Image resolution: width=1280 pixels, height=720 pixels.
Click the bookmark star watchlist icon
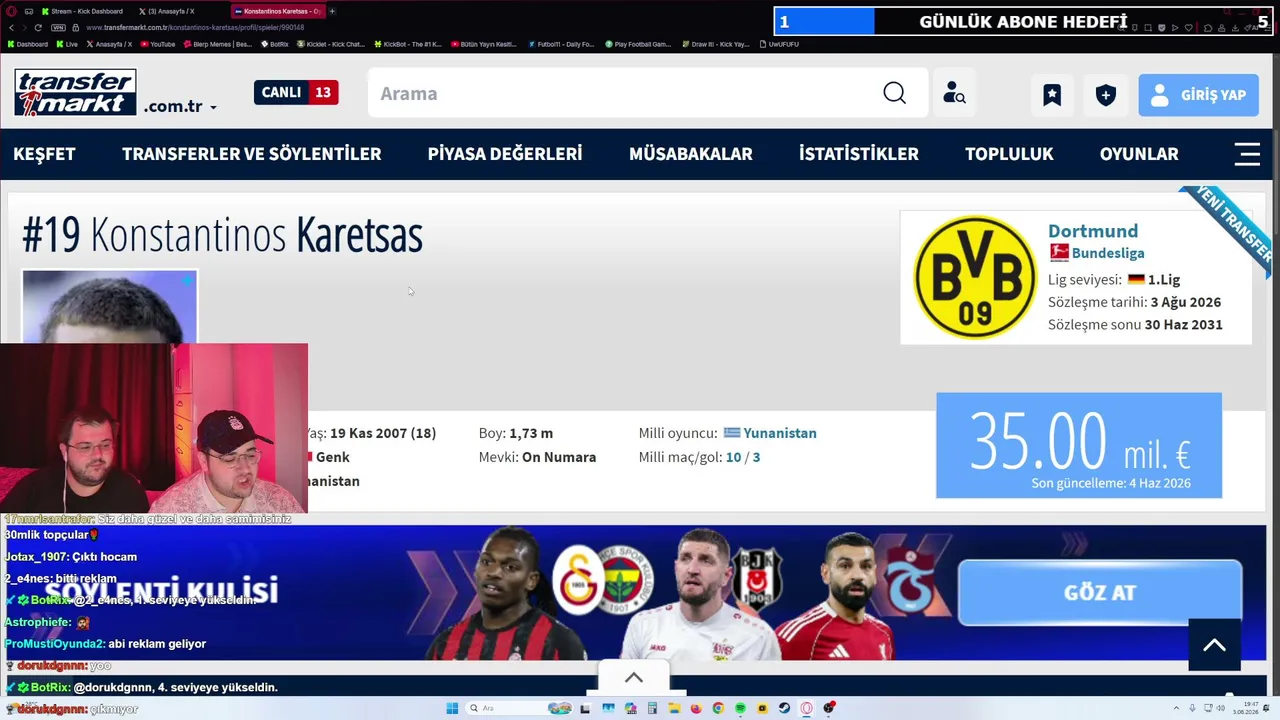point(1052,95)
